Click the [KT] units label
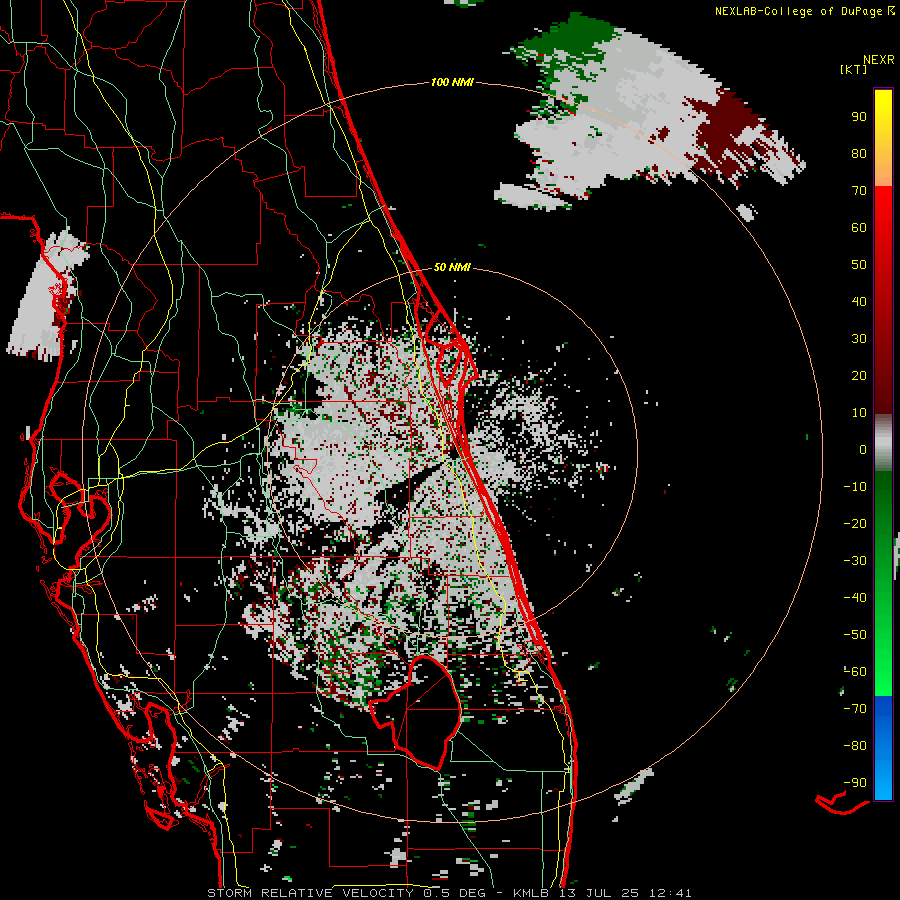Viewport: 900px width, 900px height. coord(853,69)
